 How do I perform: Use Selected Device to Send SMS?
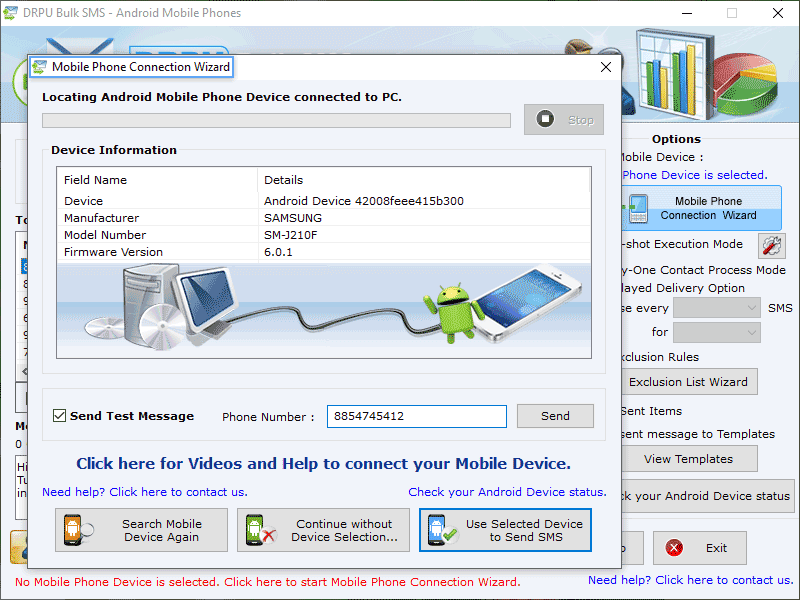[x=505, y=530]
